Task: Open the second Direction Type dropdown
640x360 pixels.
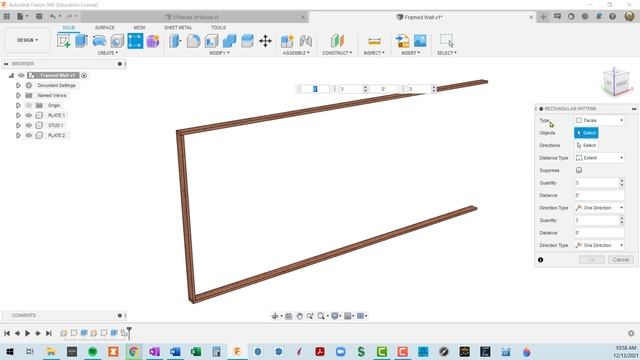Action: 599,245
